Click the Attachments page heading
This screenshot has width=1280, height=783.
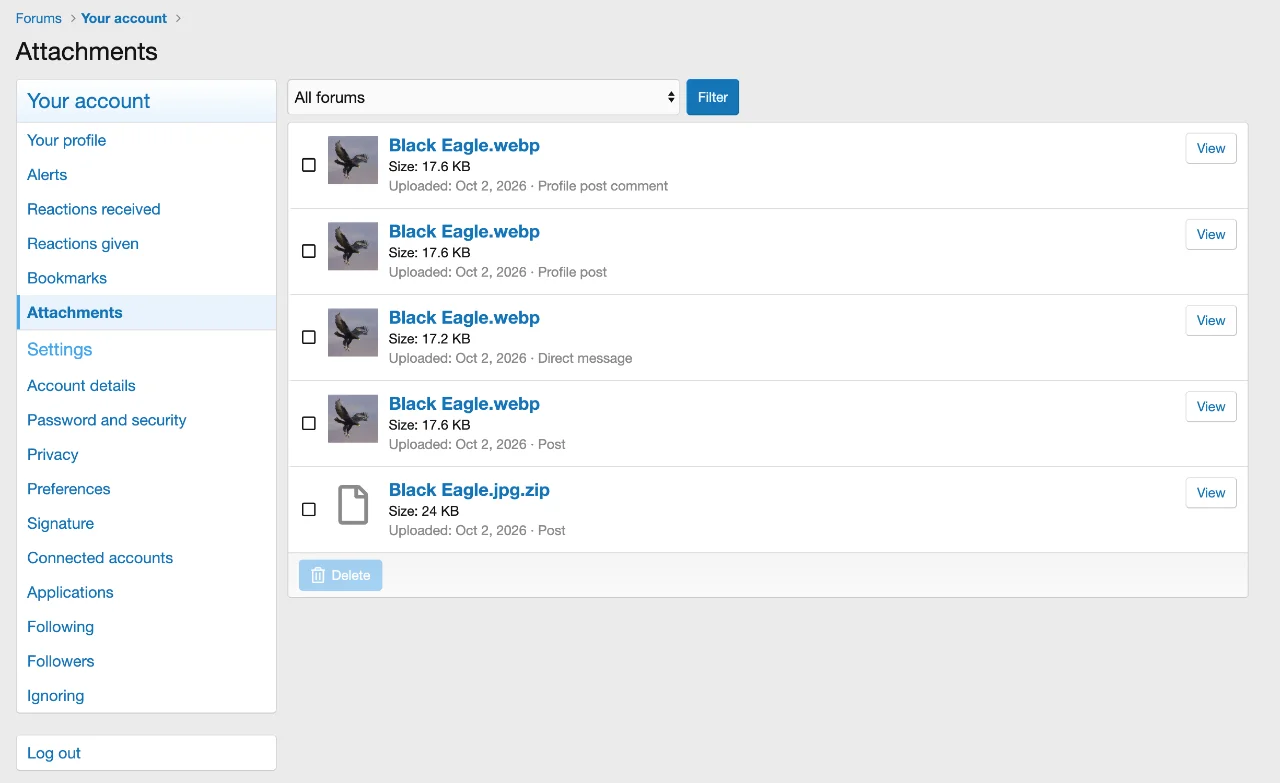pyautogui.click(x=87, y=52)
